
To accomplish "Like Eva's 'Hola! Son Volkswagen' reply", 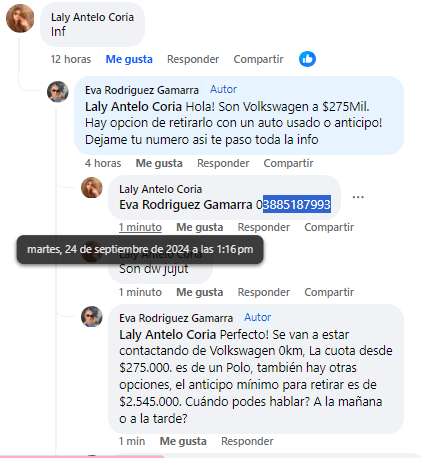I will click(159, 163).
